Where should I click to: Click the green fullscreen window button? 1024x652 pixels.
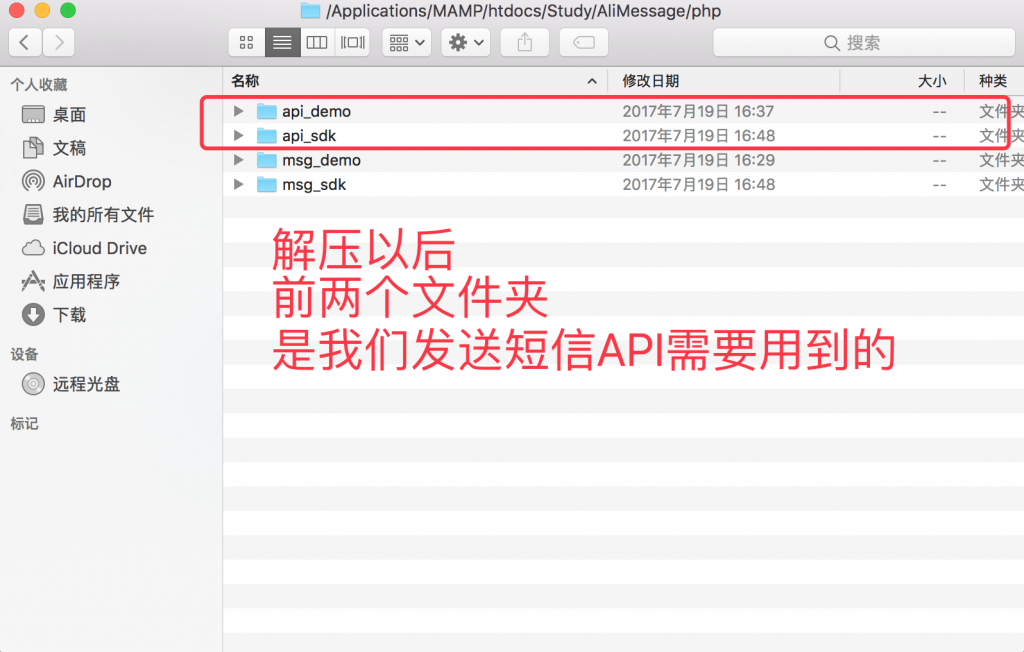(x=68, y=11)
